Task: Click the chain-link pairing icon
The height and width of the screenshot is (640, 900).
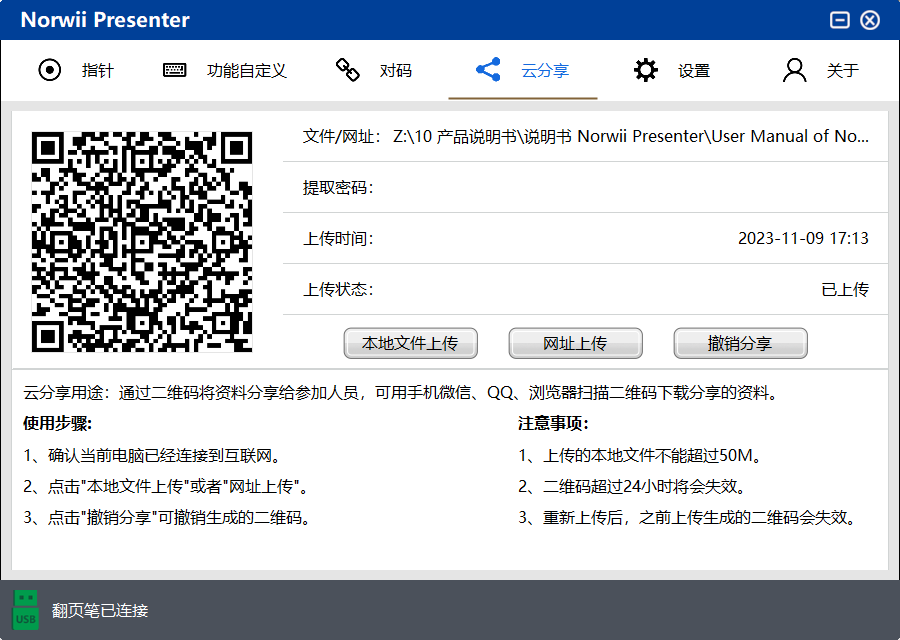Action: click(347, 70)
